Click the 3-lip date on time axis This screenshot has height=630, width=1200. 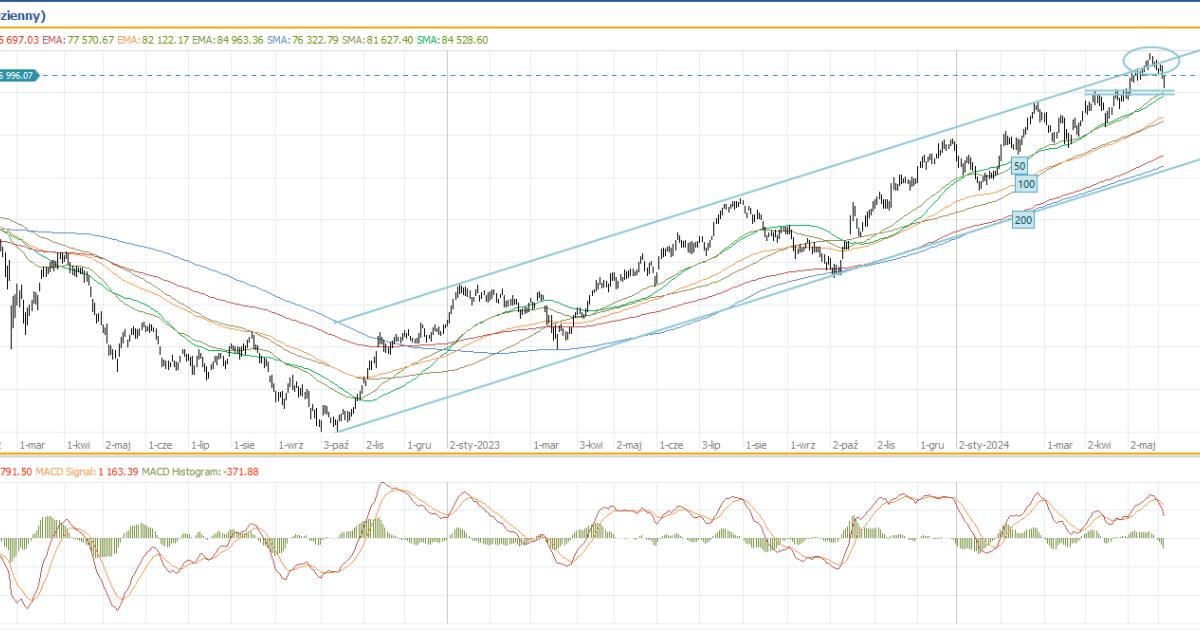coord(711,444)
